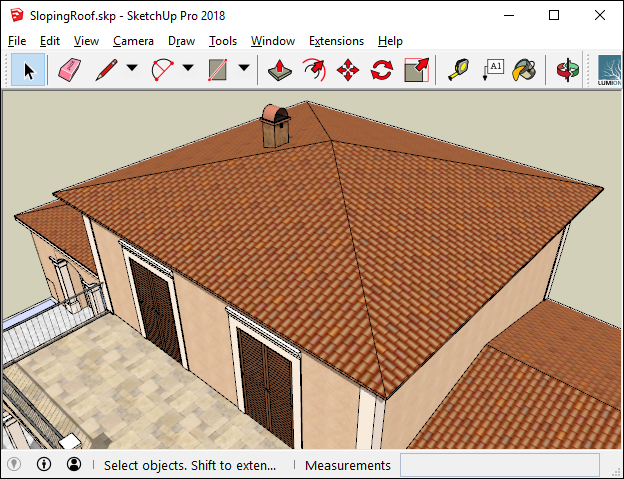This screenshot has width=624, height=479.
Task: Select the arrow Select tool
Action: tap(29, 70)
